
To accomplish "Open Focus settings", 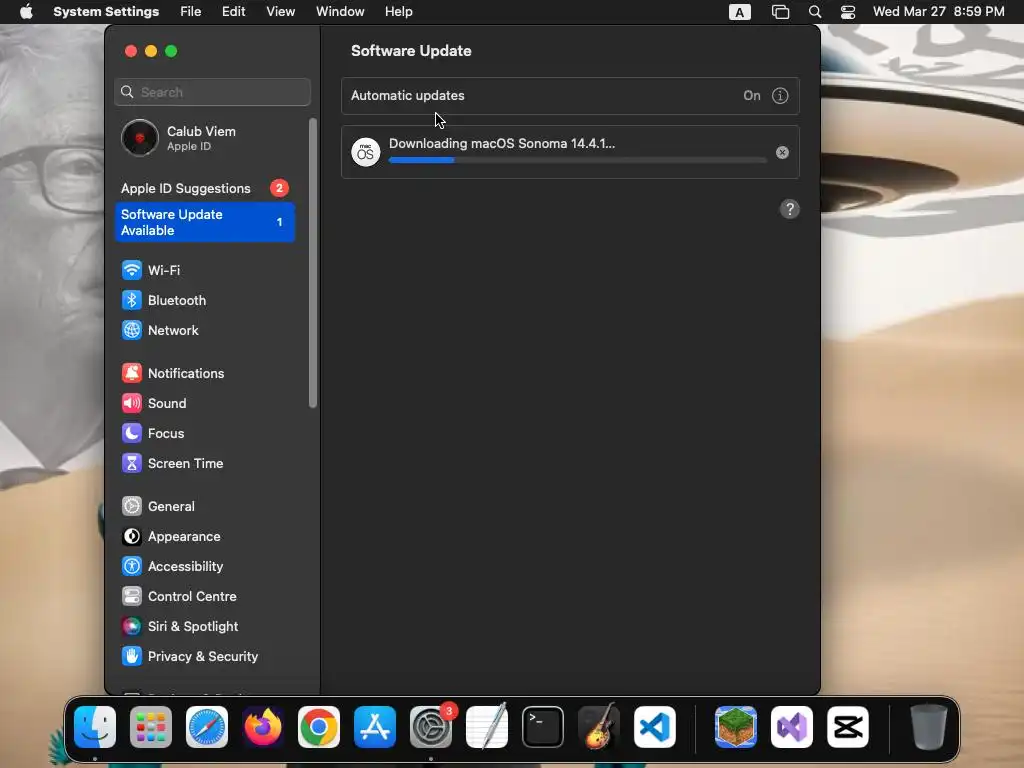I will (x=204, y=434).
